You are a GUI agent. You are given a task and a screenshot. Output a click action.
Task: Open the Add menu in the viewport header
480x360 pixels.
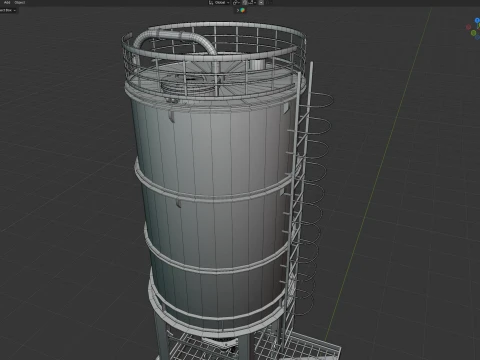(7, 2)
